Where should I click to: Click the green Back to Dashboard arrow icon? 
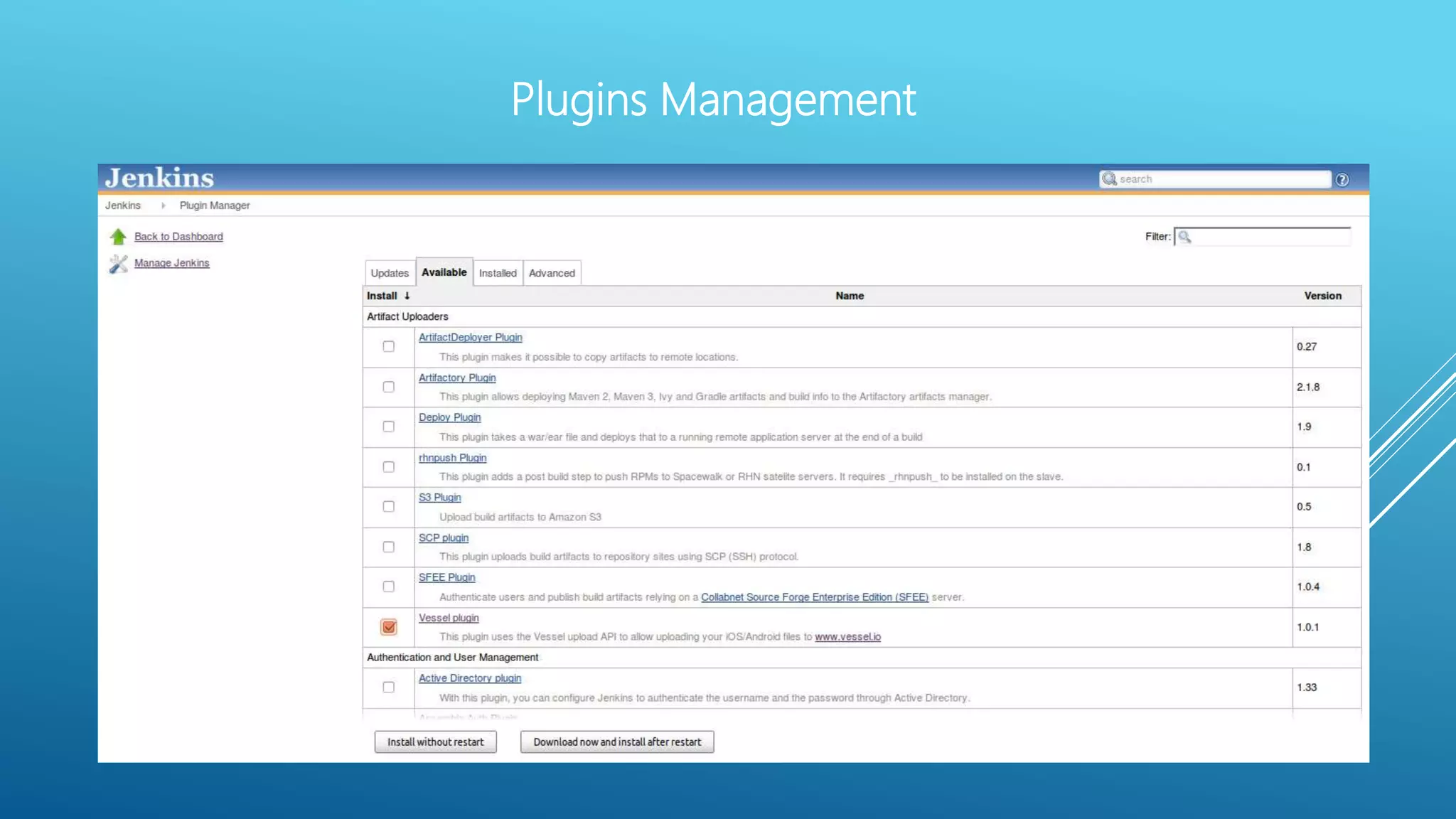[x=118, y=237]
